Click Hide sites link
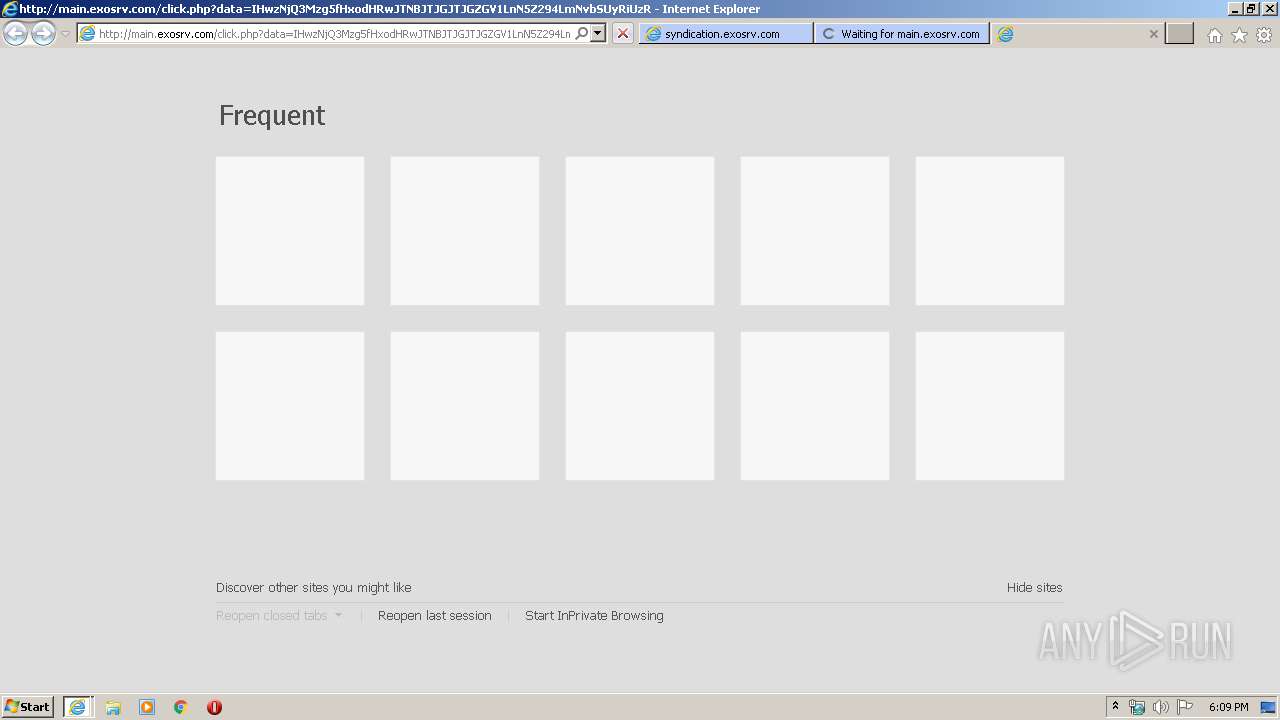 1035,588
